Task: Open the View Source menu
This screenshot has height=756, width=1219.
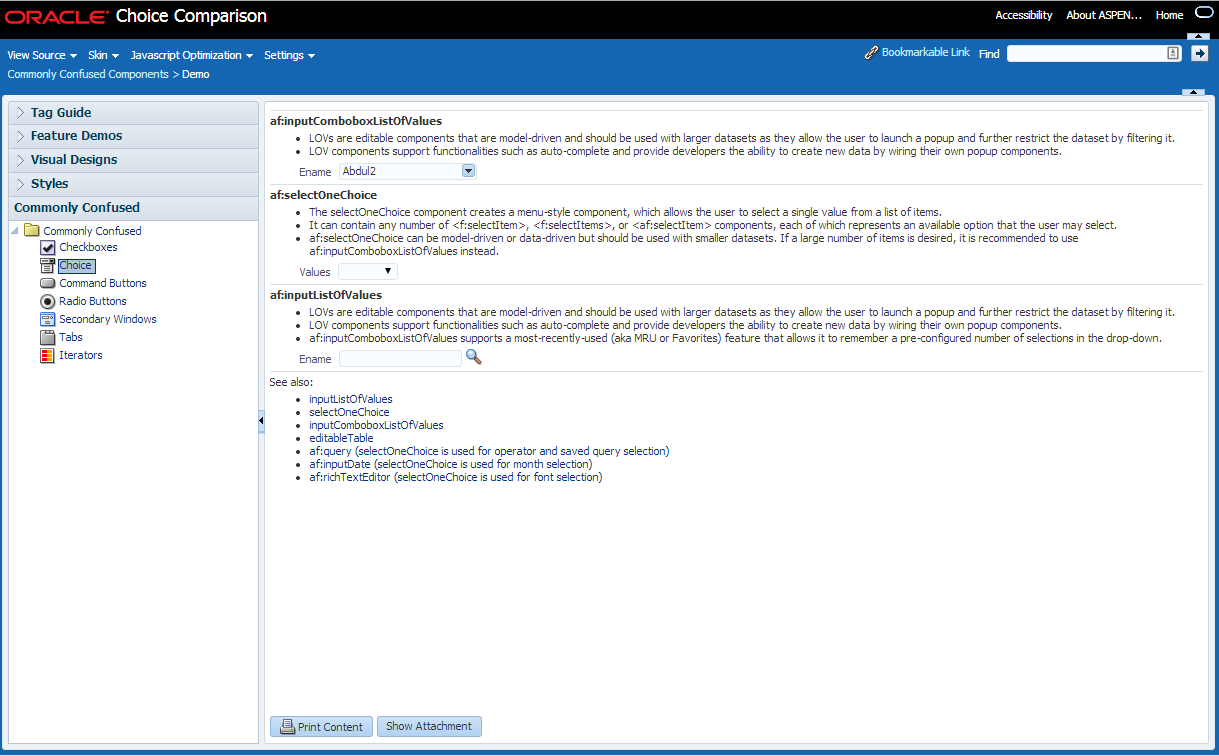Action: (x=42, y=55)
